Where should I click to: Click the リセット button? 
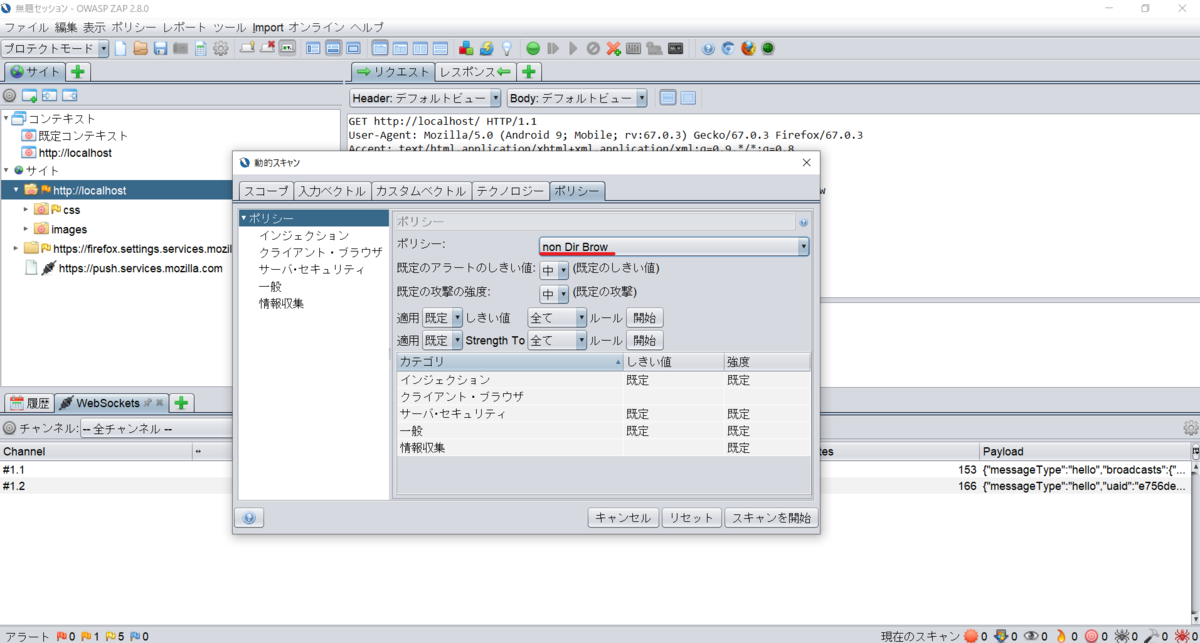[x=691, y=518]
